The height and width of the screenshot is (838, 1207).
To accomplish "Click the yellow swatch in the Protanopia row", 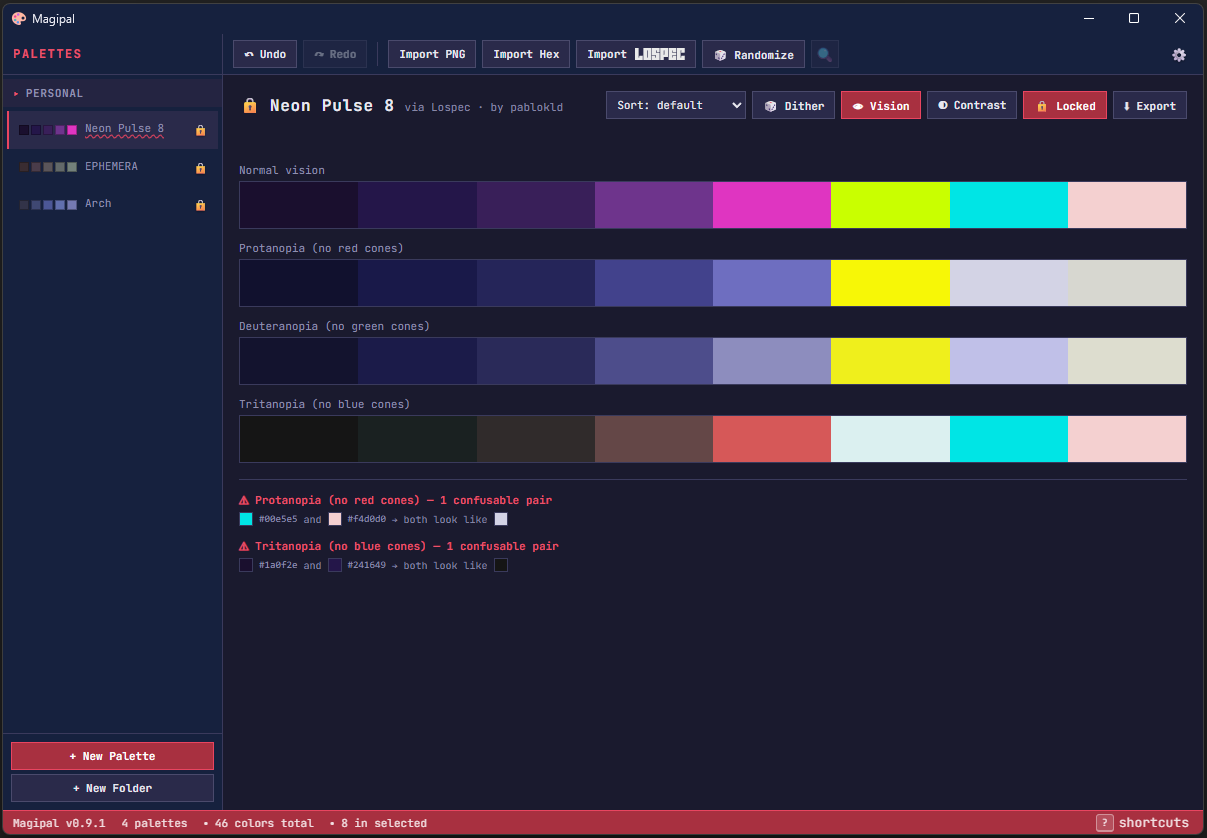I will pos(890,283).
